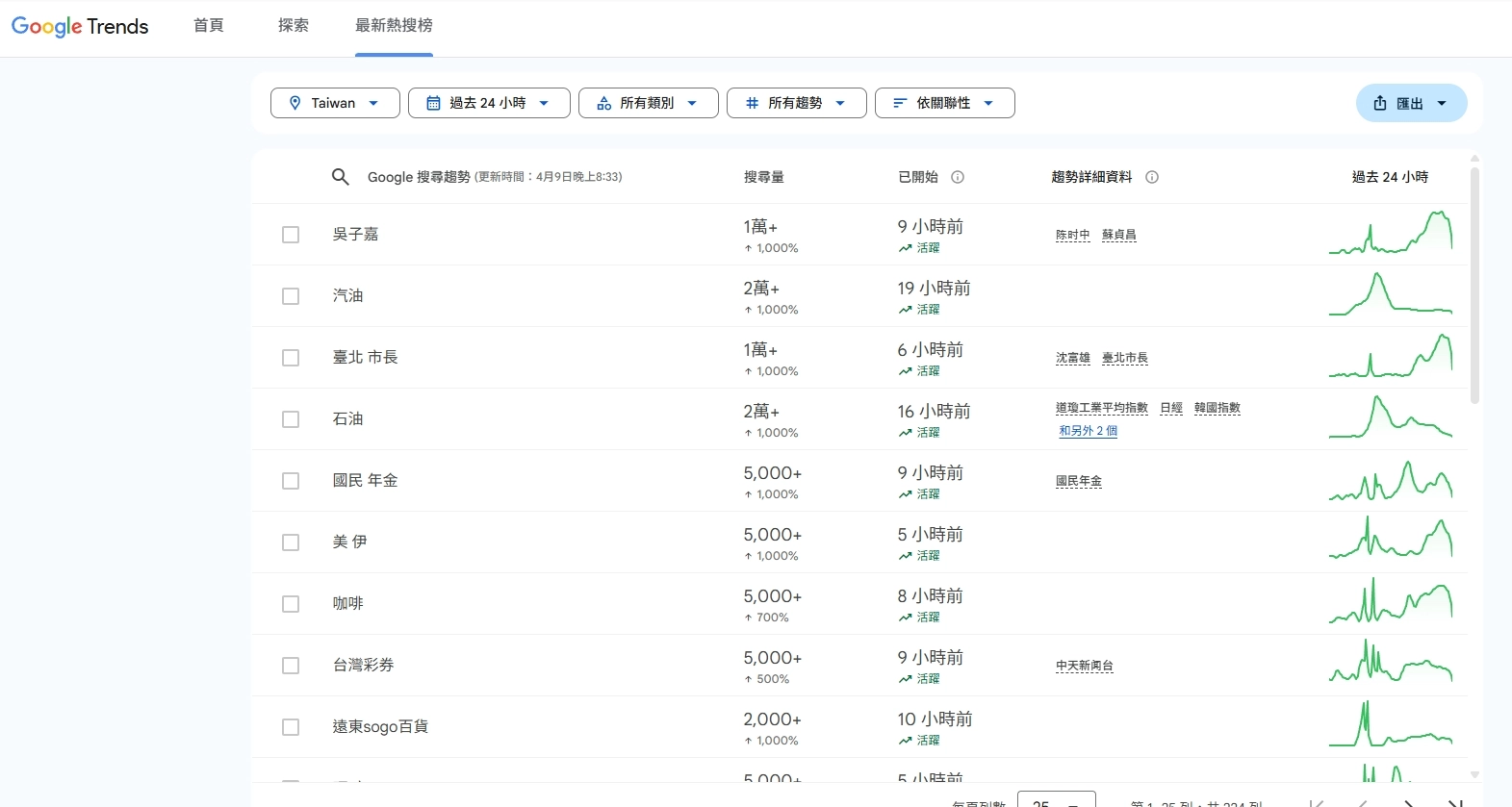Open the 臺北 市長 row title

coord(366,358)
